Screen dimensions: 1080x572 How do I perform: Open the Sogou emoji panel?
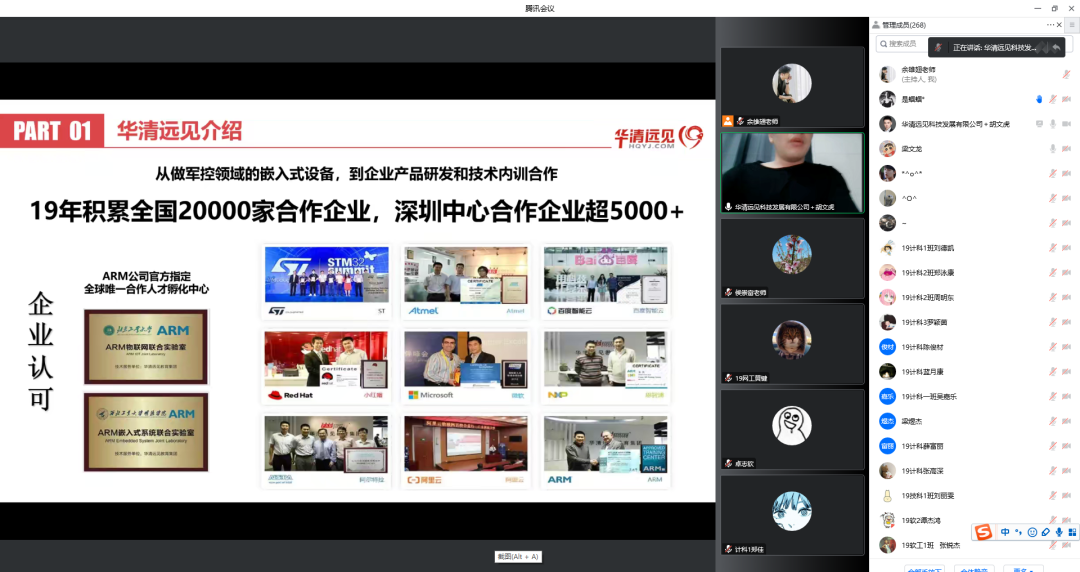pyautogui.click(x=1032, y=532)
